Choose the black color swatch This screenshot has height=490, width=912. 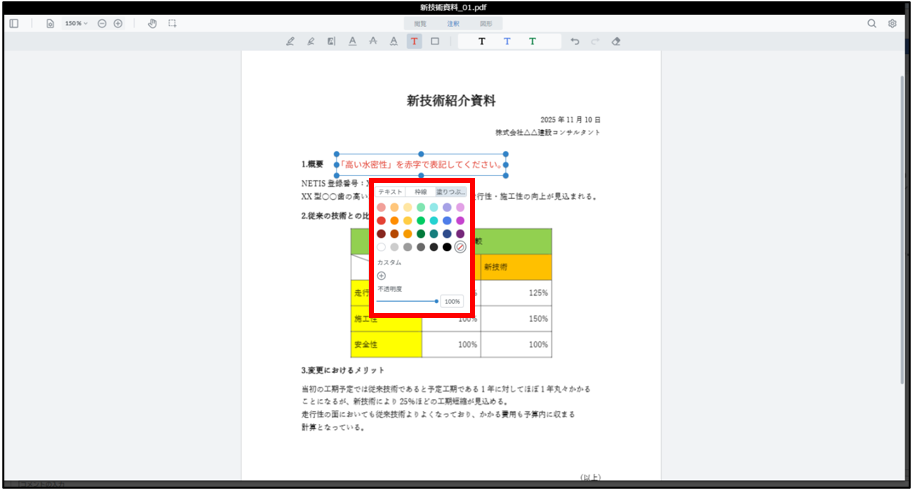tap(447, 247)
